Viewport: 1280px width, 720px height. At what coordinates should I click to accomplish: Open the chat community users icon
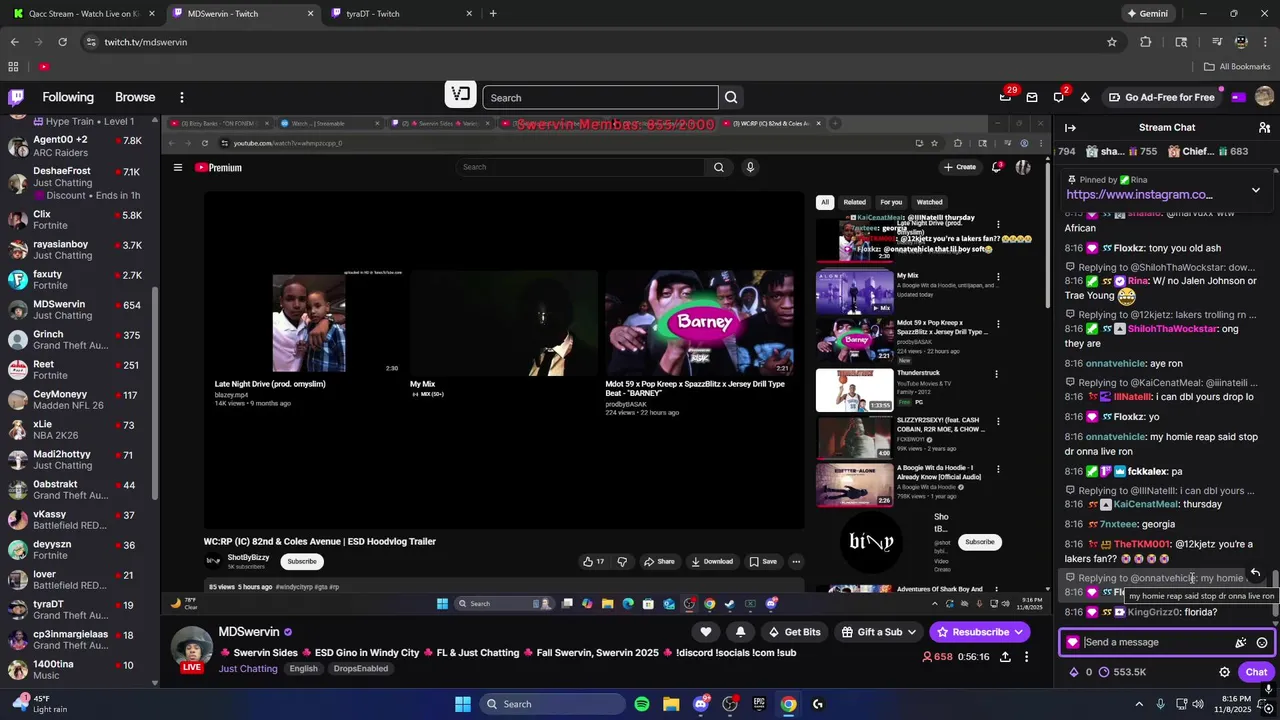tap(1264, 127)
